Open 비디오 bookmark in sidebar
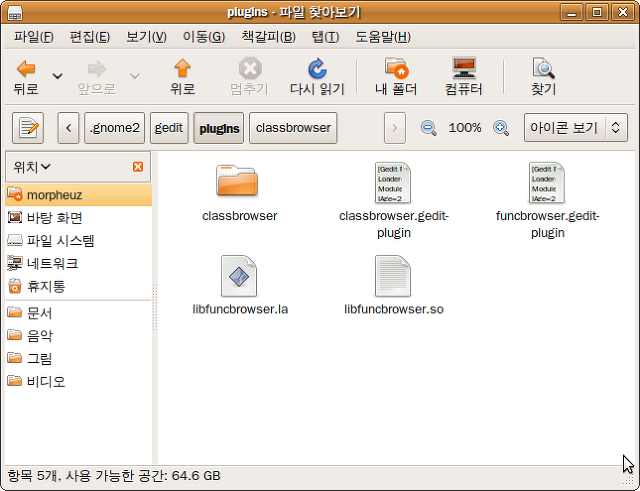The width and height of the screenshot is (640, 491). click(x=78, y=381)
